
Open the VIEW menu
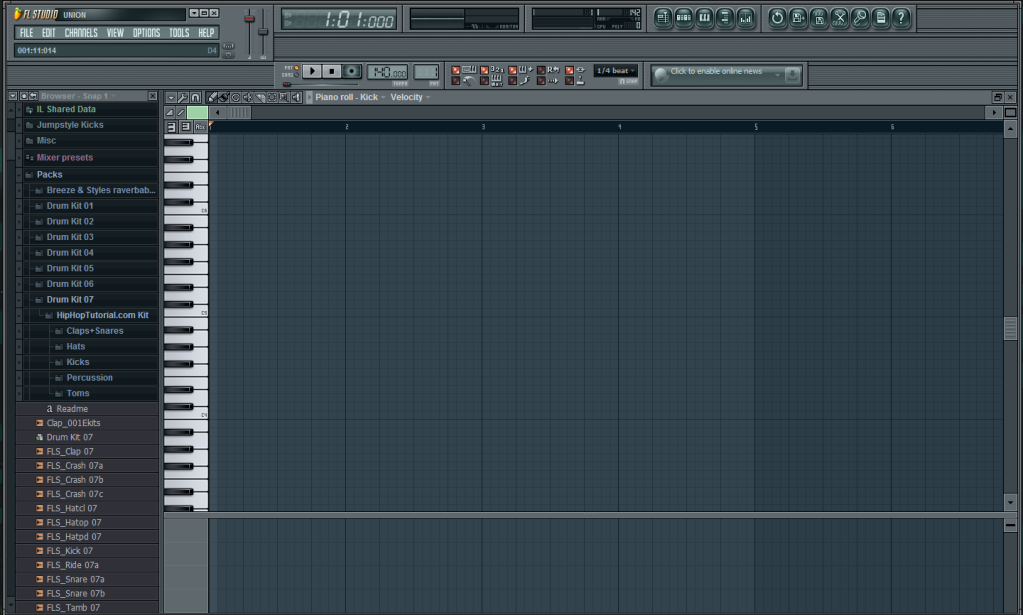click(x=115, y=33)
